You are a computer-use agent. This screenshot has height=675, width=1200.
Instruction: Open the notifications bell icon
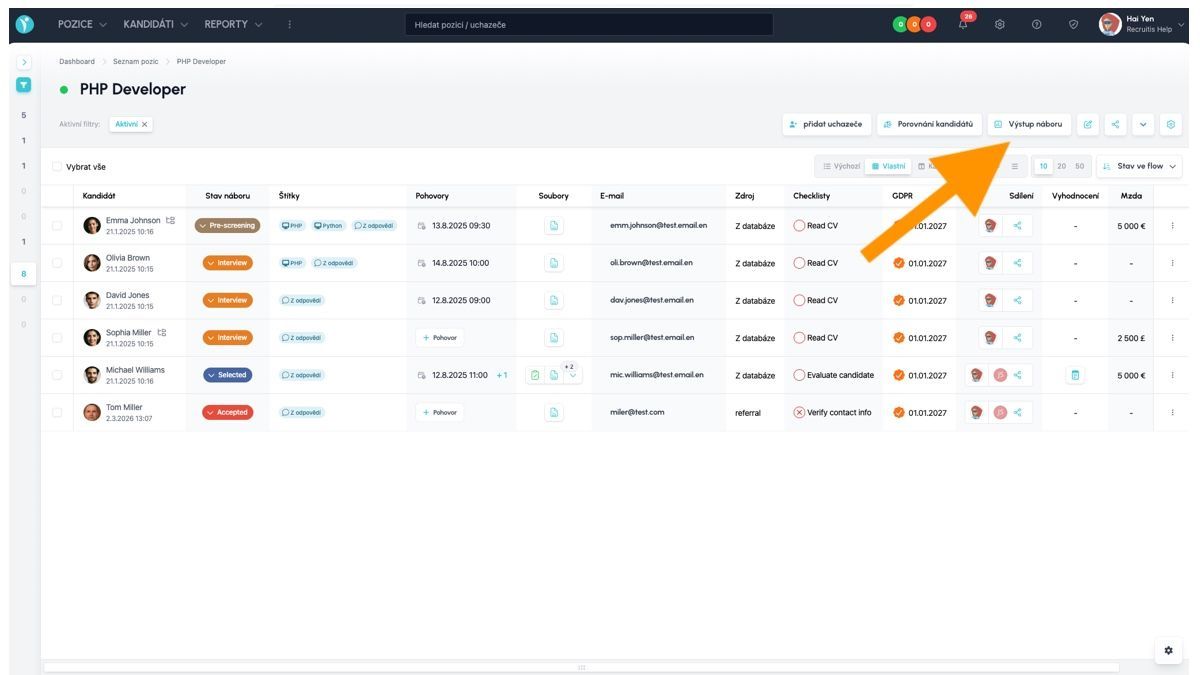[964, 25]
